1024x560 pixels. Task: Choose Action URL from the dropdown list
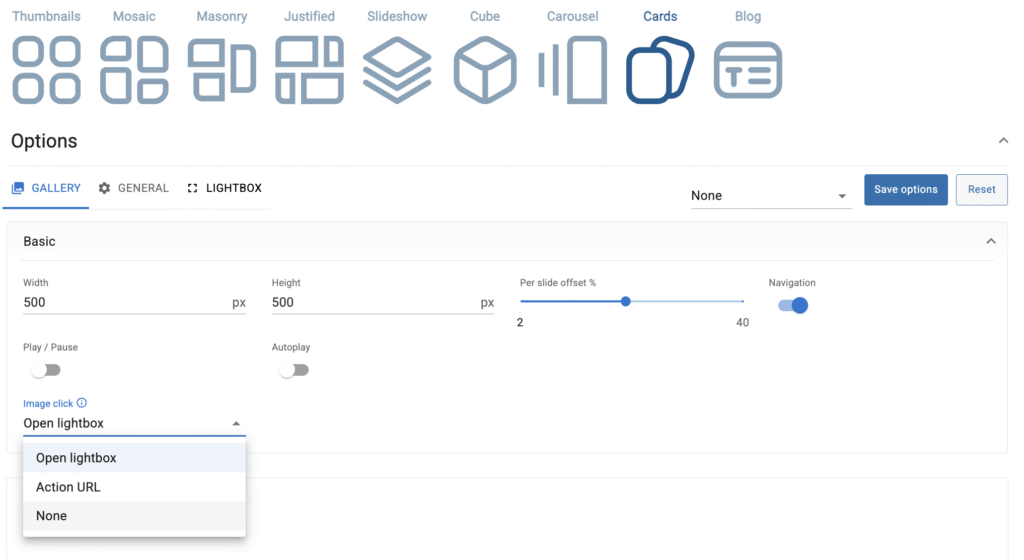[x=68, y=487]
